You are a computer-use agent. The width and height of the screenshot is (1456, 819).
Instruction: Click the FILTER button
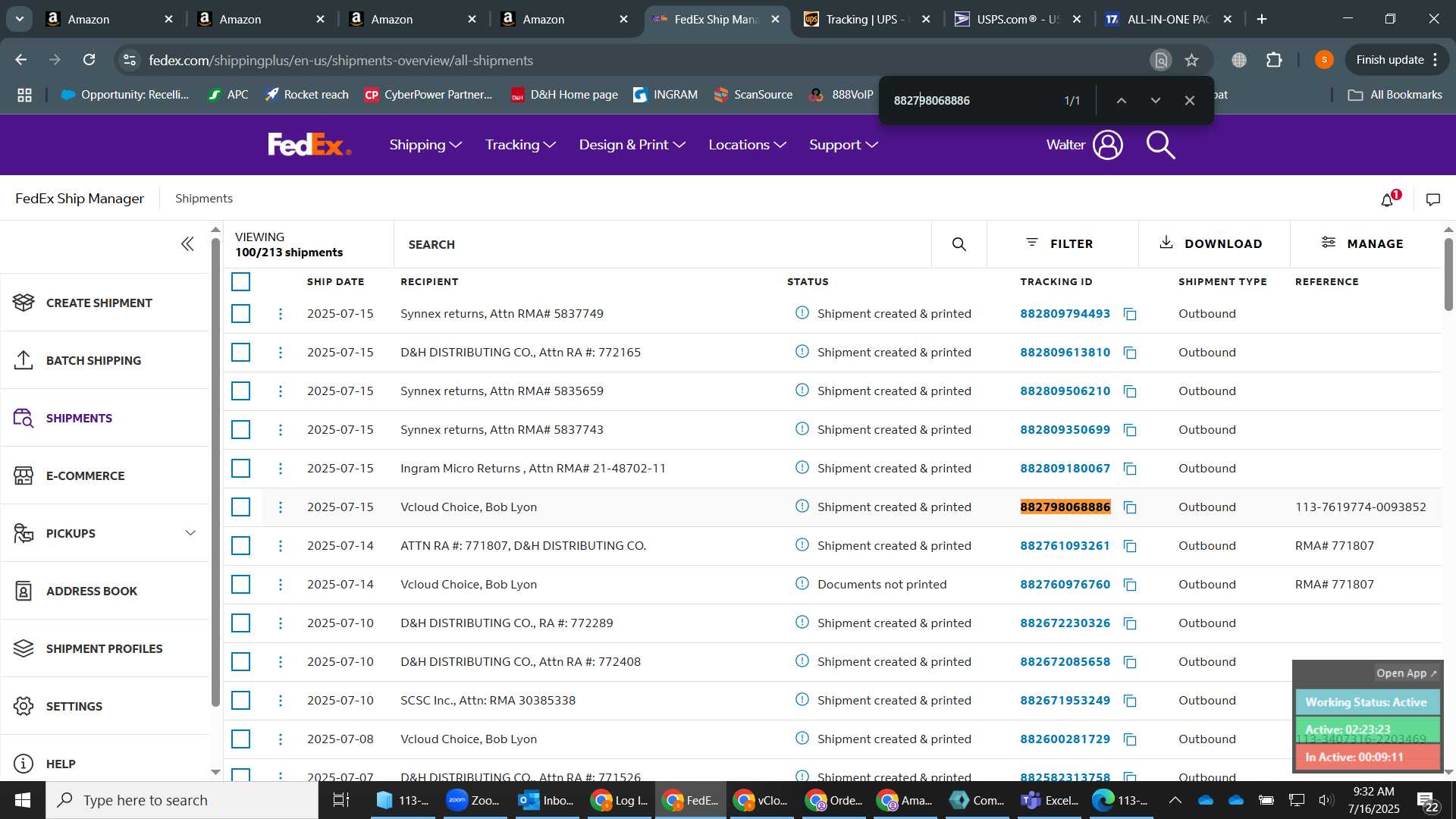tap(1060, 244)
